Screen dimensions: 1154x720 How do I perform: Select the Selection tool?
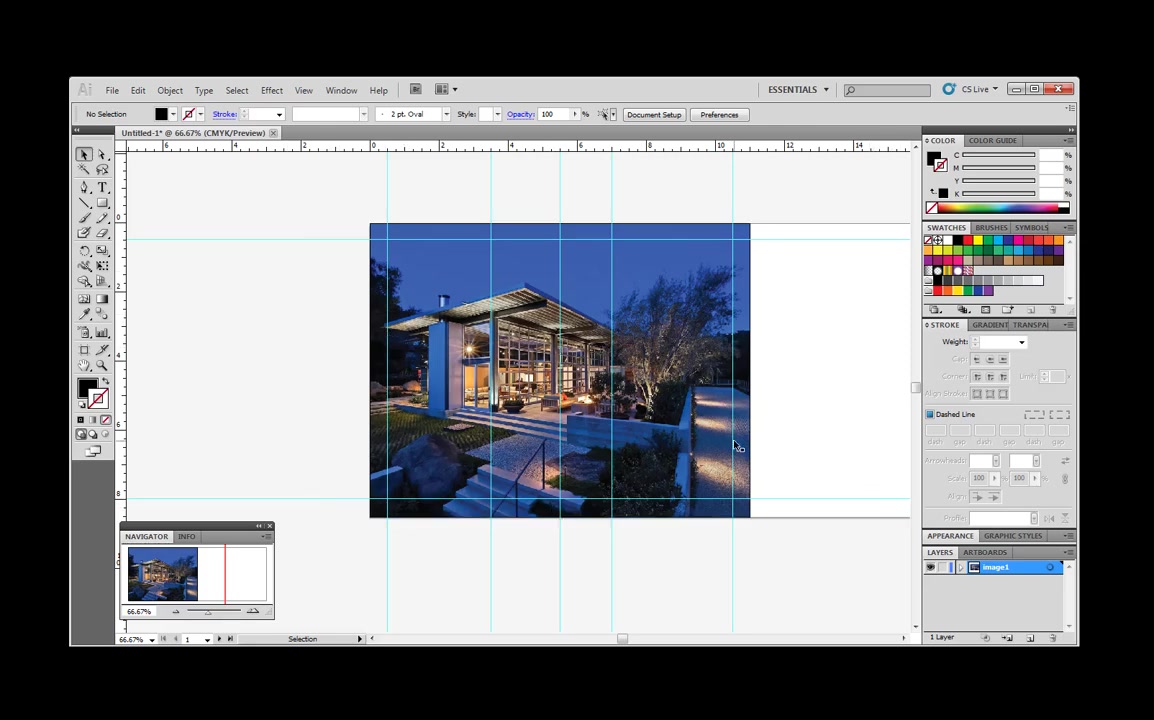click(x=84, y=153)
